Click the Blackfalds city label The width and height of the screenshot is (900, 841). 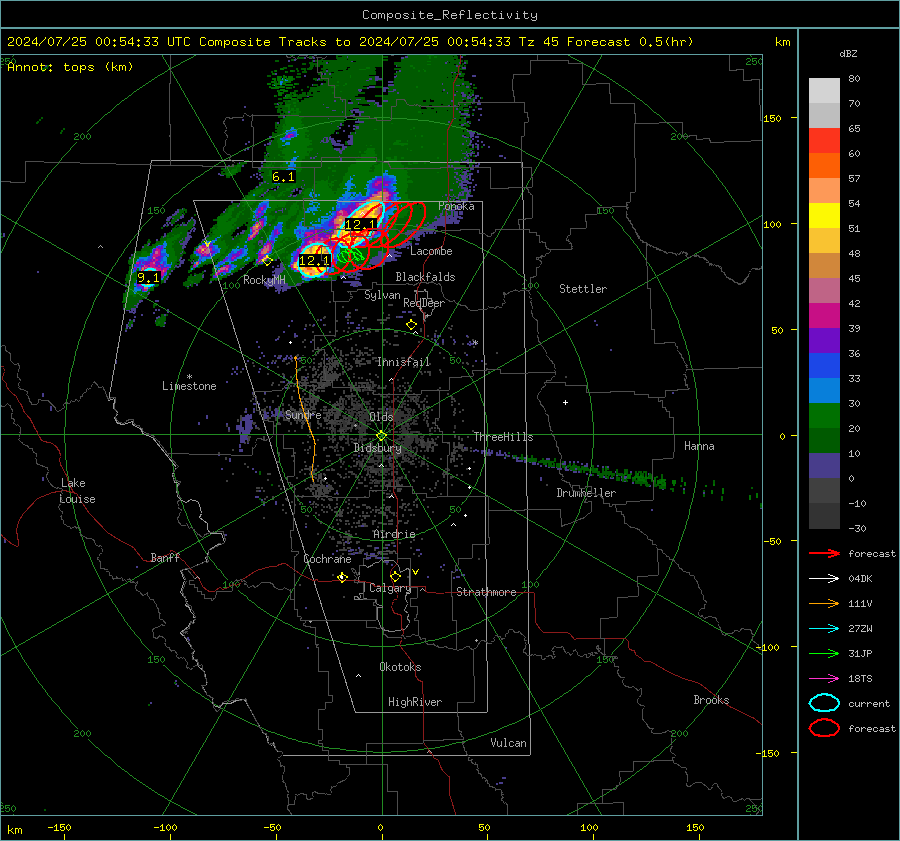pyautogui.click(x=425, y=277)
